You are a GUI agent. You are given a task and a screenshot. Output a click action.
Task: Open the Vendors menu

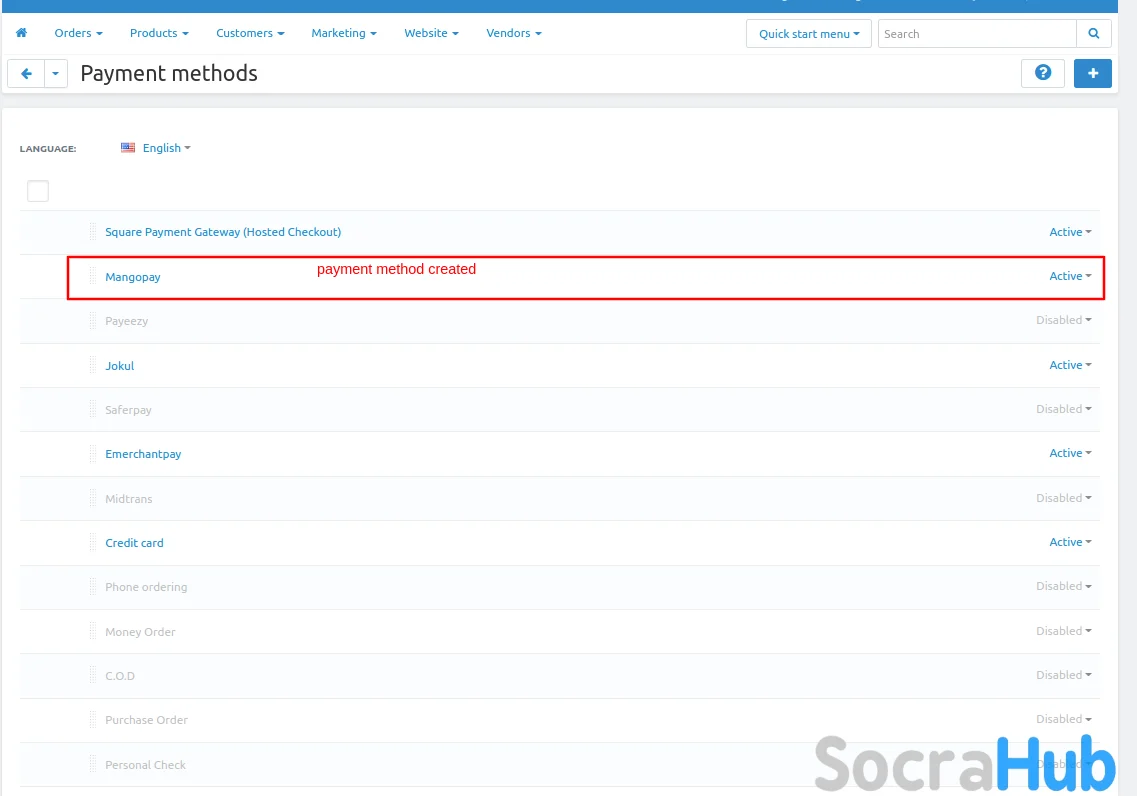[x=513, y=33]
